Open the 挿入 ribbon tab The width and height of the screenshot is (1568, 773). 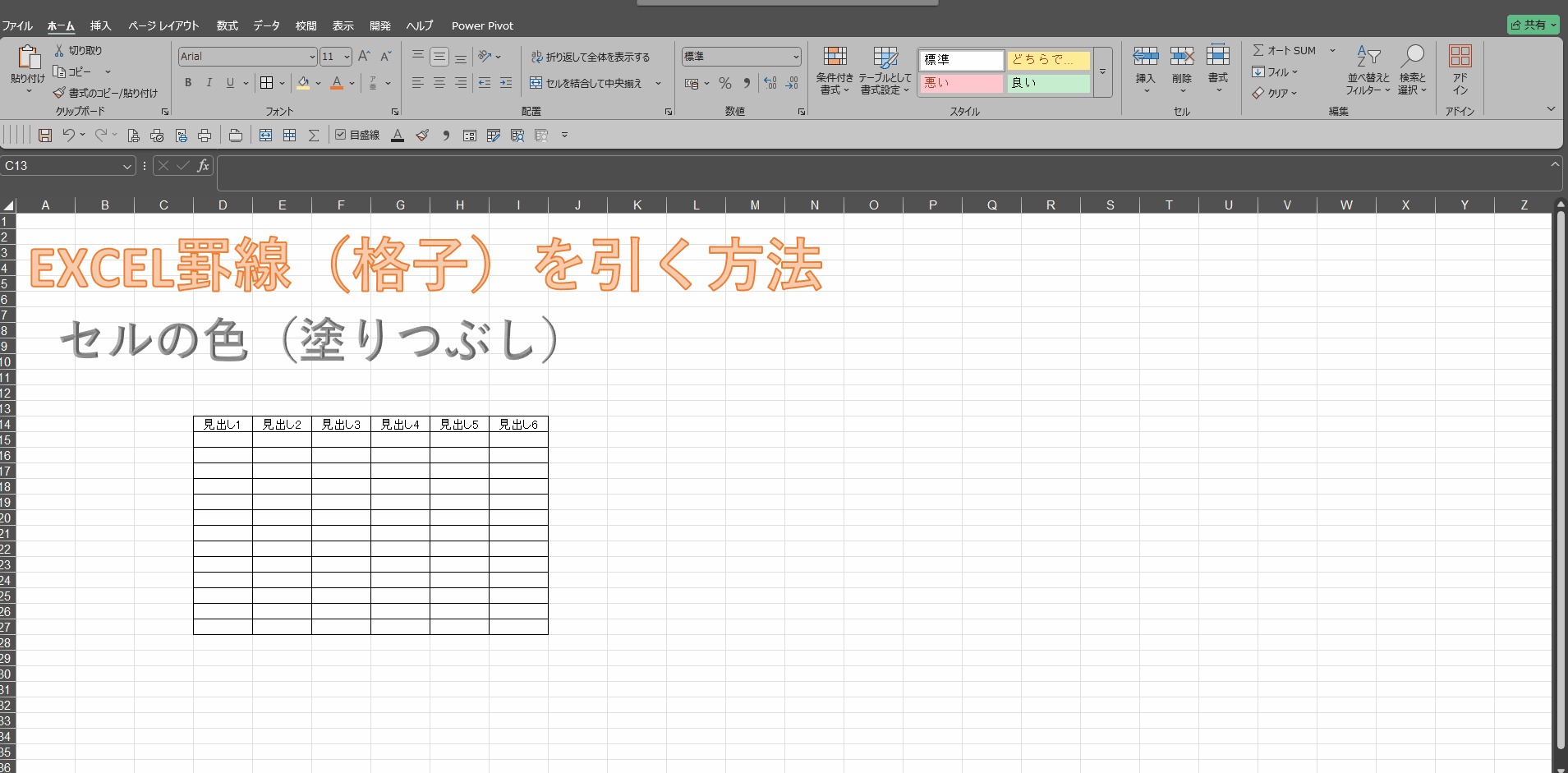tap(100, 25)
